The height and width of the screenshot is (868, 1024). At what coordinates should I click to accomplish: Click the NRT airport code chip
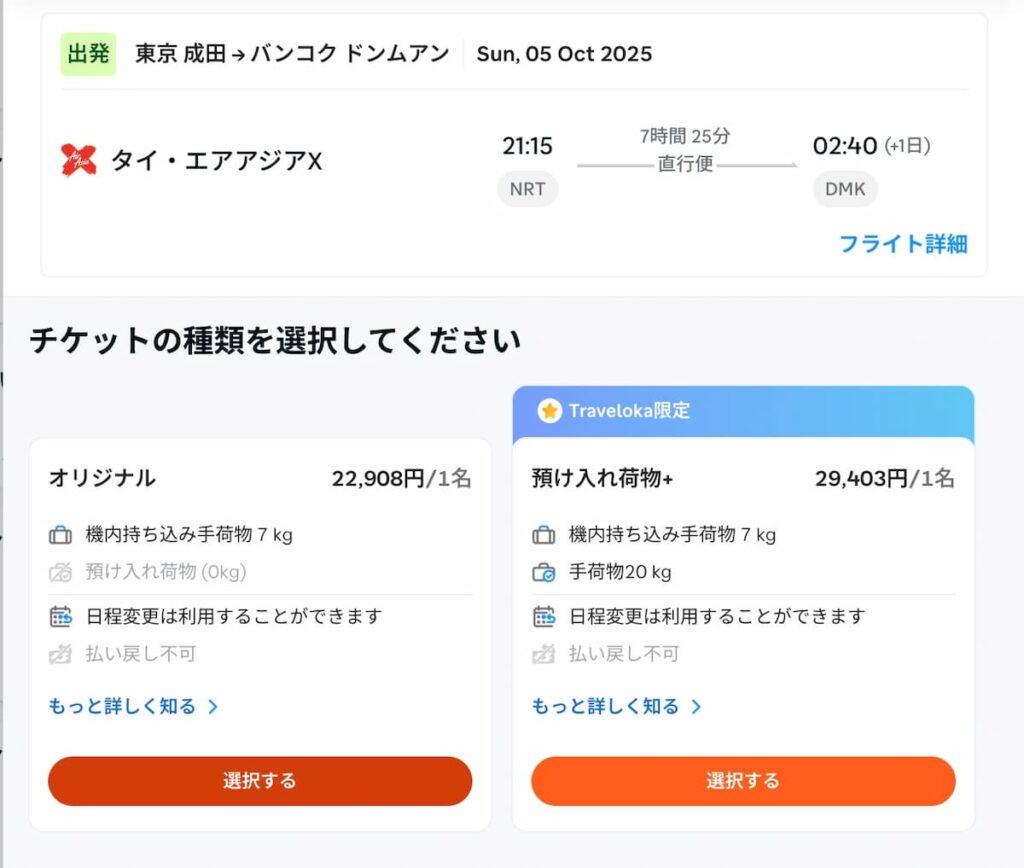(x=527, y=189)
